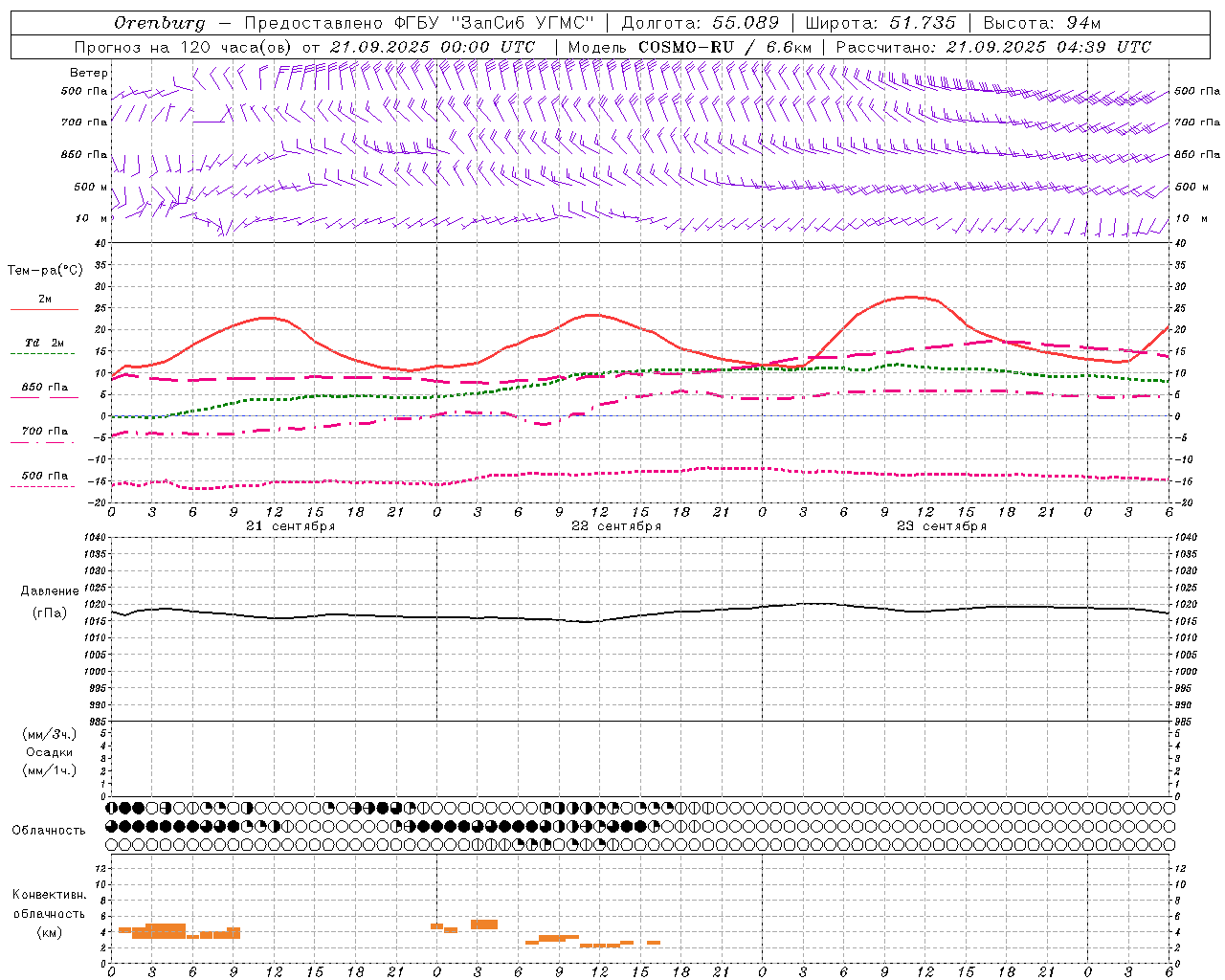1225x980 pixels.
Task: Click the "22 сентября" date label
Action: point(615,526)
